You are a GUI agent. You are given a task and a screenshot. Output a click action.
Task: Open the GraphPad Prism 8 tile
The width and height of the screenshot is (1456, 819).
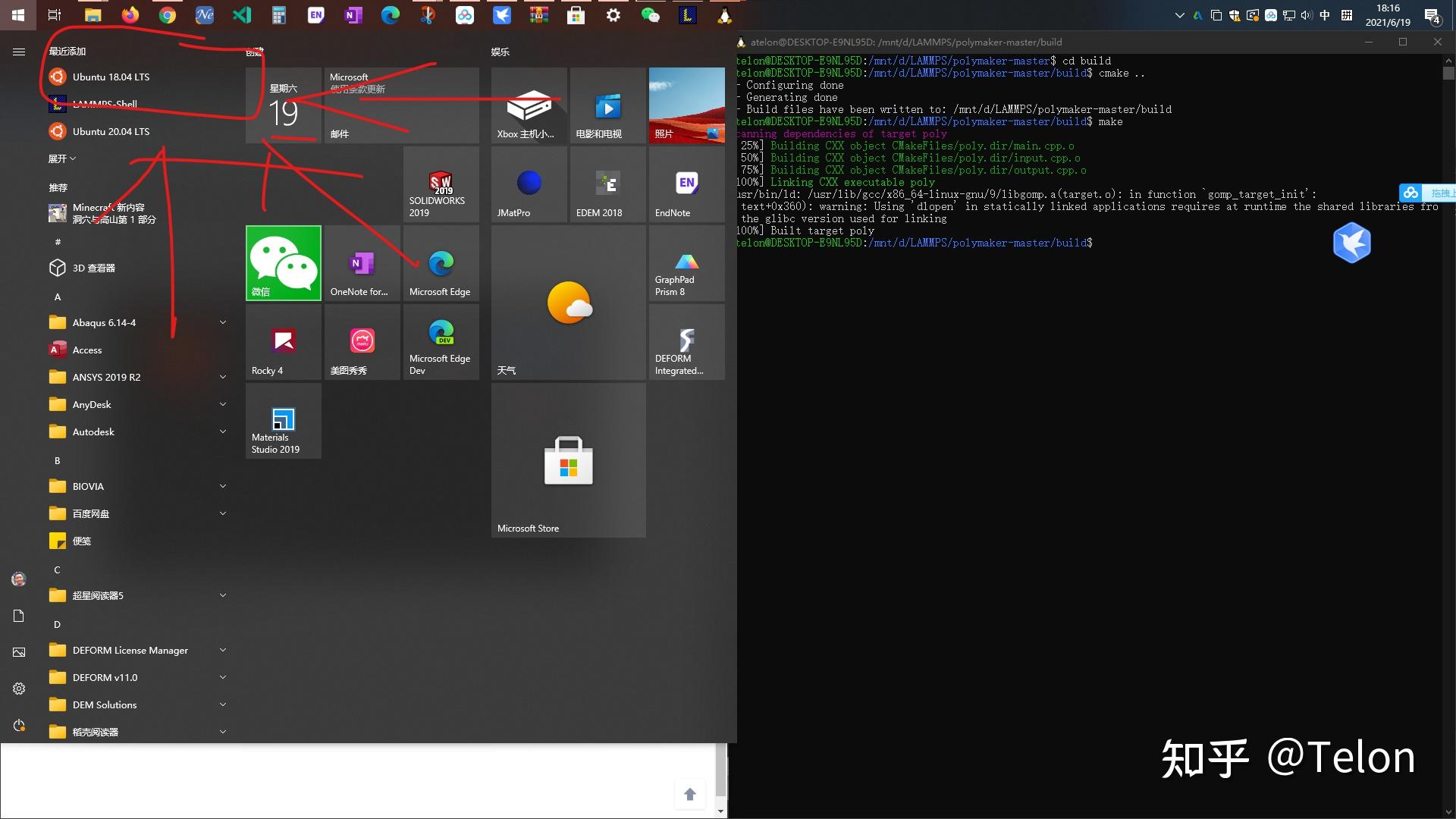(687, 263)
